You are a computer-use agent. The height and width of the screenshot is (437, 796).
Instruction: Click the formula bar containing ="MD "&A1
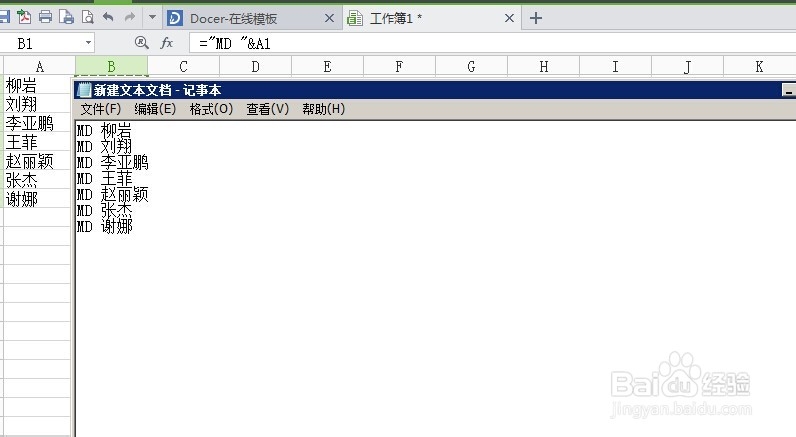coord(492,43)
